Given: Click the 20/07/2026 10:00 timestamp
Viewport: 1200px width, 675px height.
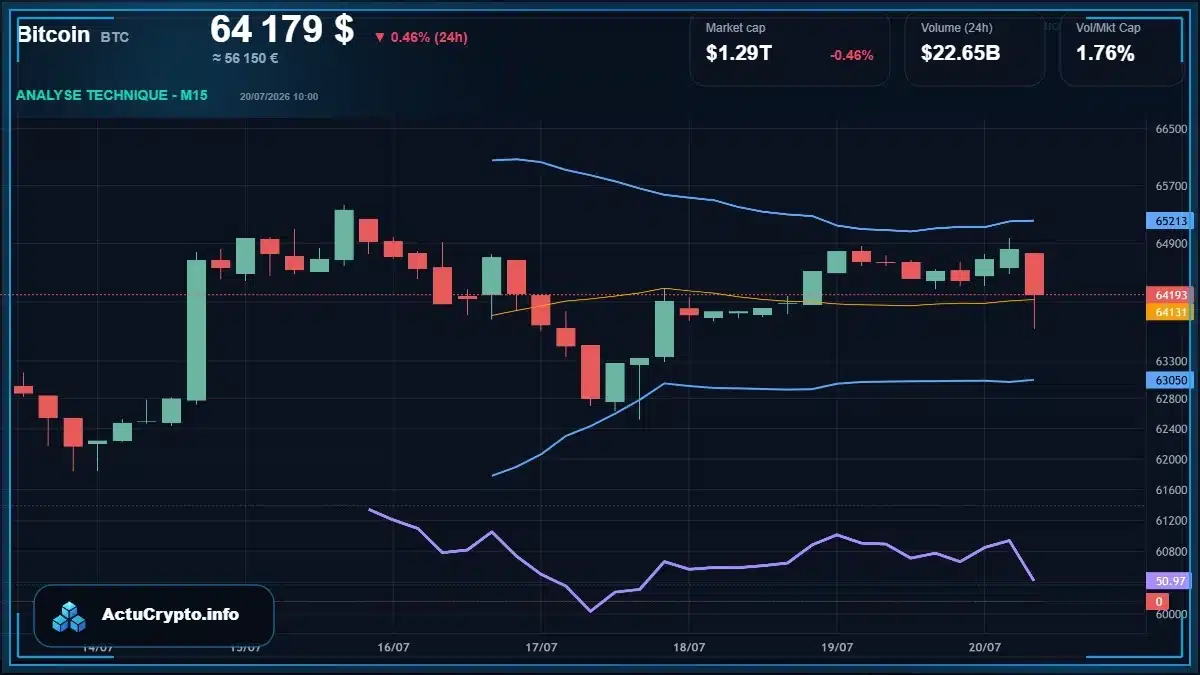Looking at the screenshot, I should point(279,97).
